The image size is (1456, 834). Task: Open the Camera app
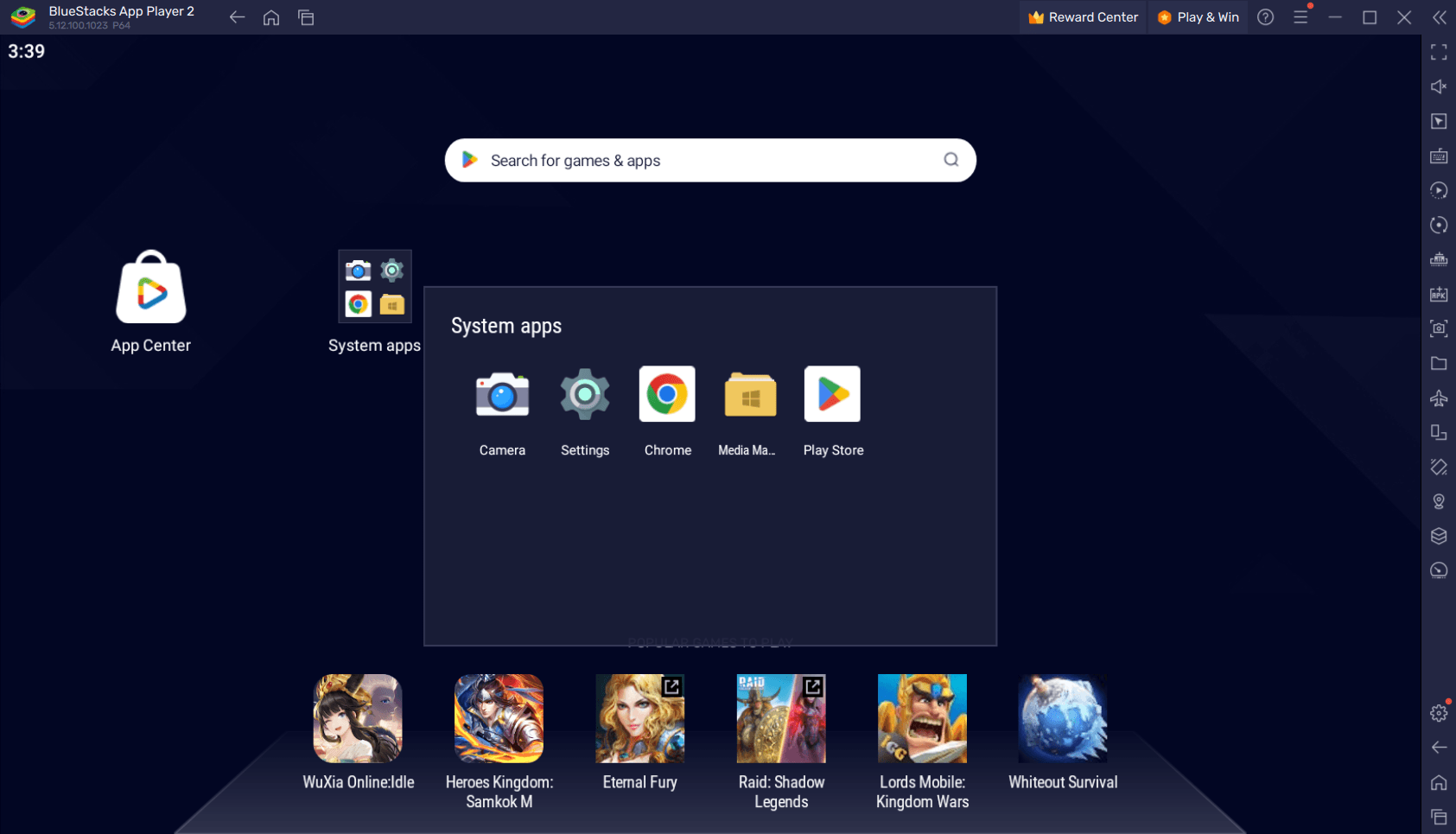(502, 395)
